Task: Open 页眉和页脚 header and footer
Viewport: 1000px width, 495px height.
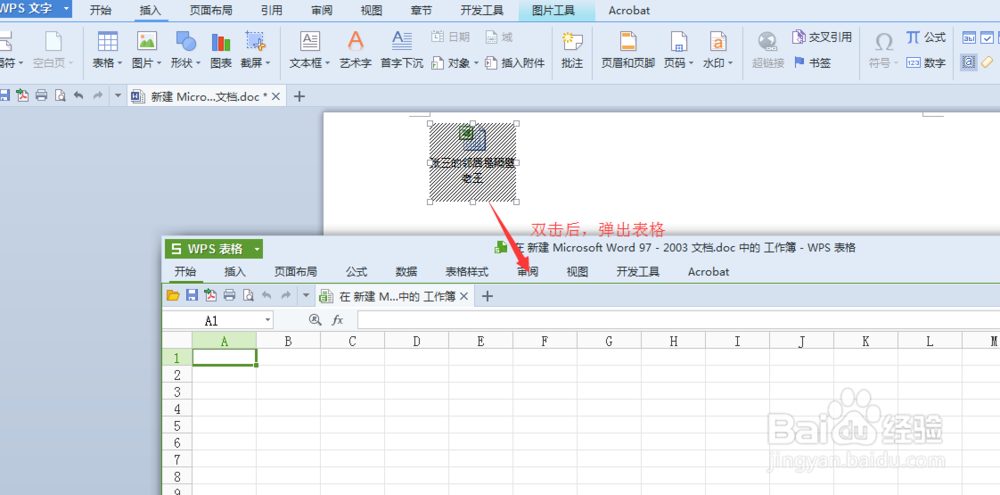Action: pyautogui.click(x=628, y=50)
